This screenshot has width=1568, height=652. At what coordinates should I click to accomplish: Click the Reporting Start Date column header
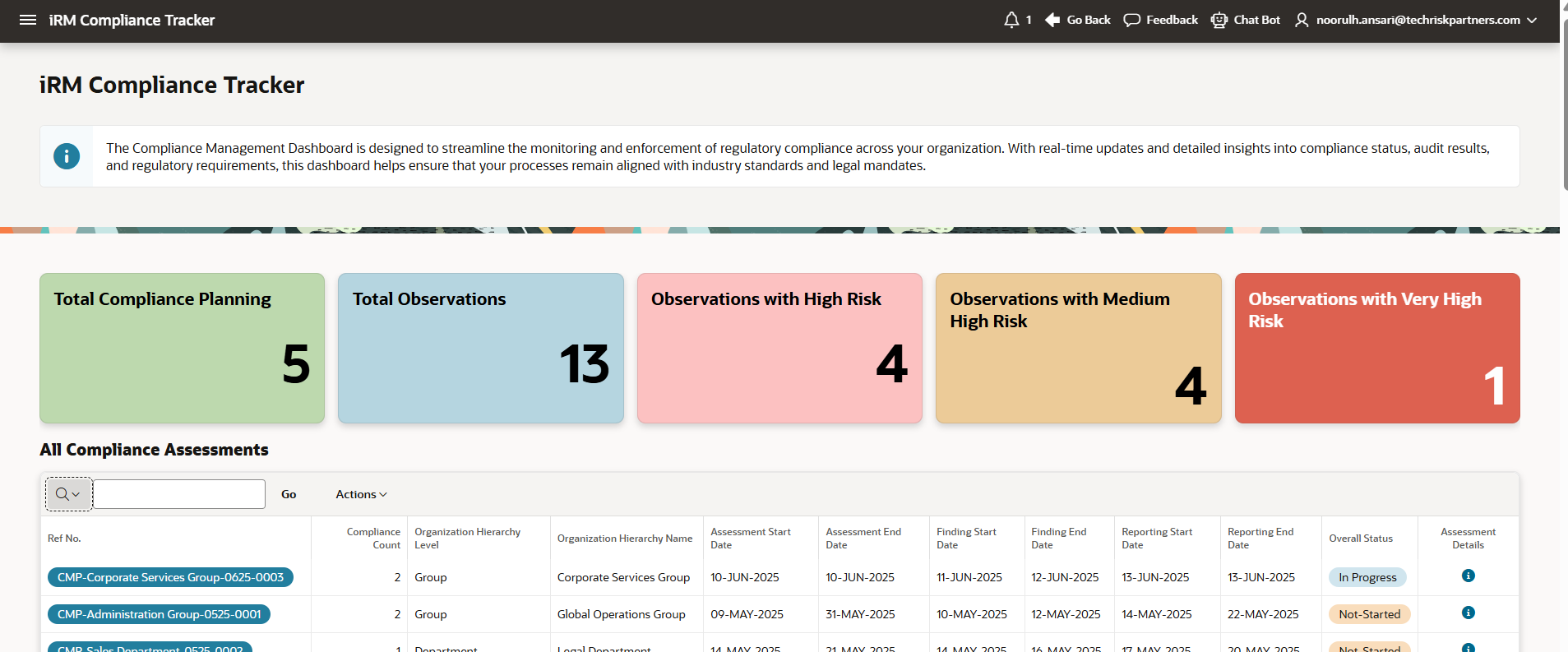click(1157, 539)
